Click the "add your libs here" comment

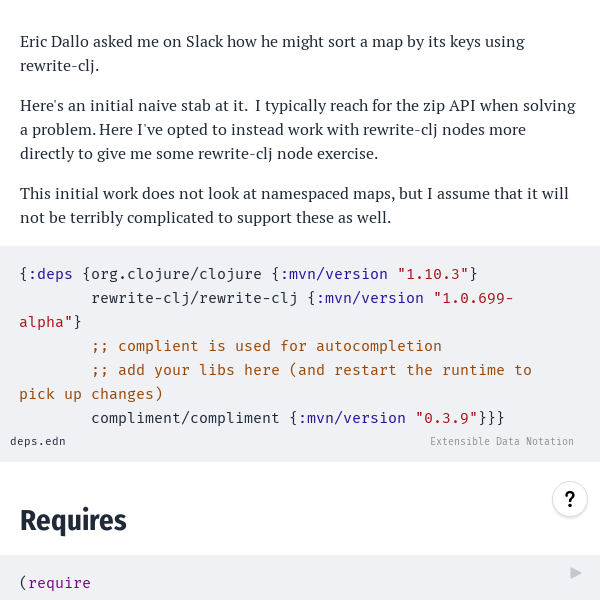pyautogui.click(x=276, y=382)
